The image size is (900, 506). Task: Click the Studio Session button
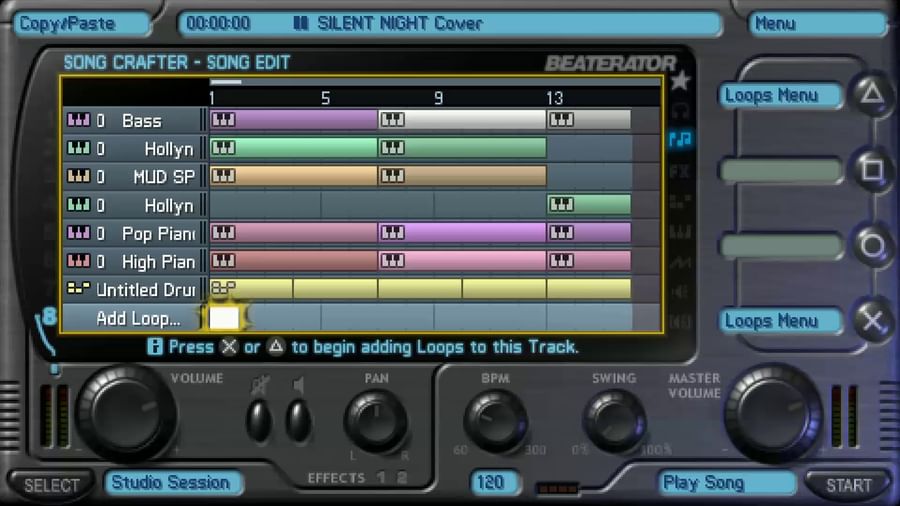click(x=173, y=482)
